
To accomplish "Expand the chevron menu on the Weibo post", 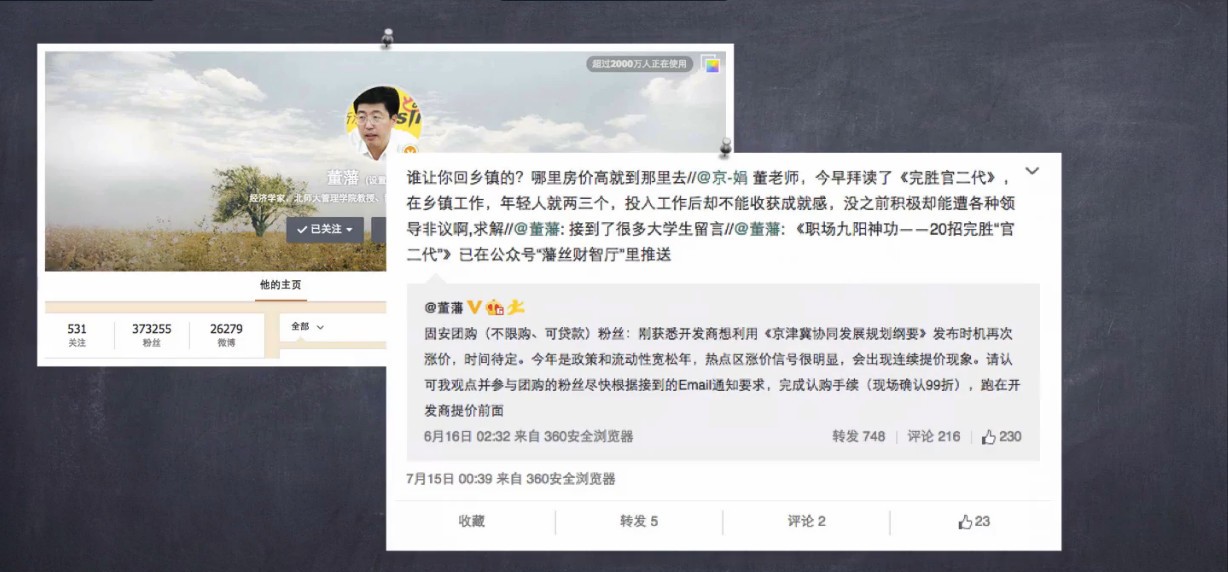I will pos(1033,171).
